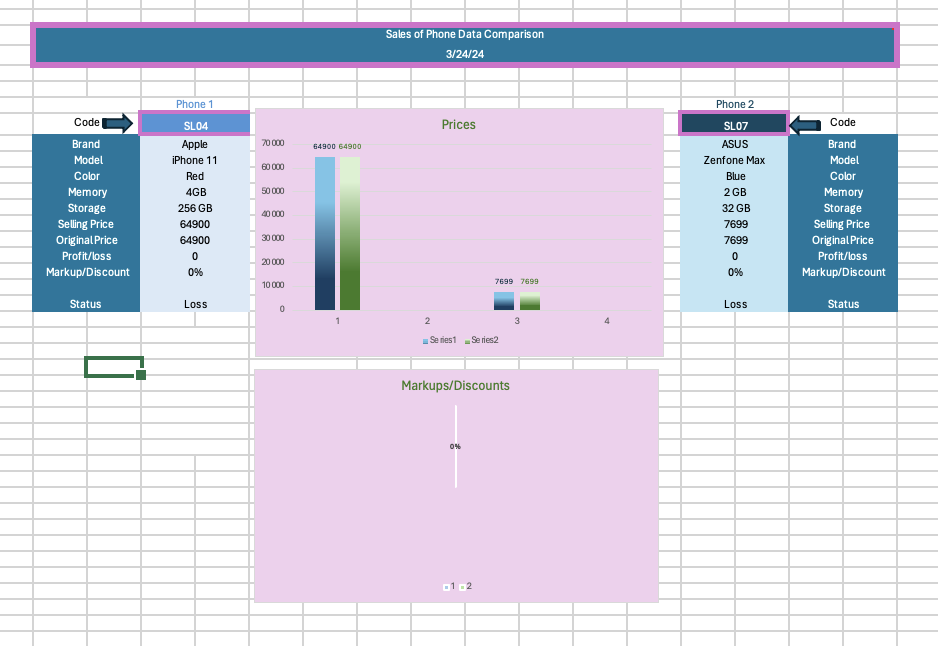This screenshot has width=938, height=646.
Task: Click the Prices chart title
Action: click(x=459, y=125)
